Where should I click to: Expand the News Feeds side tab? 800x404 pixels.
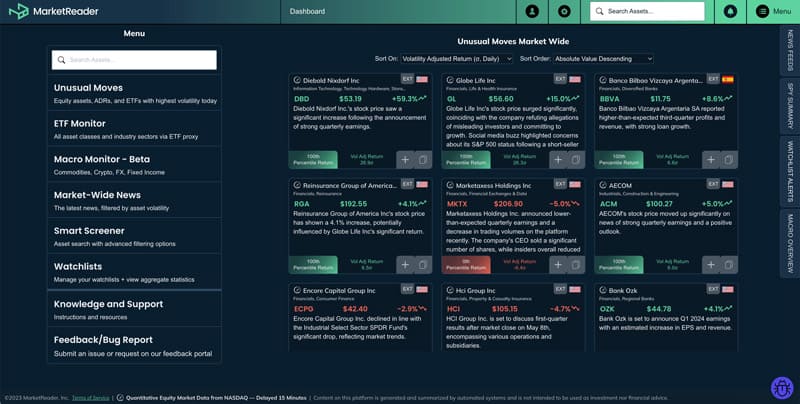pos(790,50)
